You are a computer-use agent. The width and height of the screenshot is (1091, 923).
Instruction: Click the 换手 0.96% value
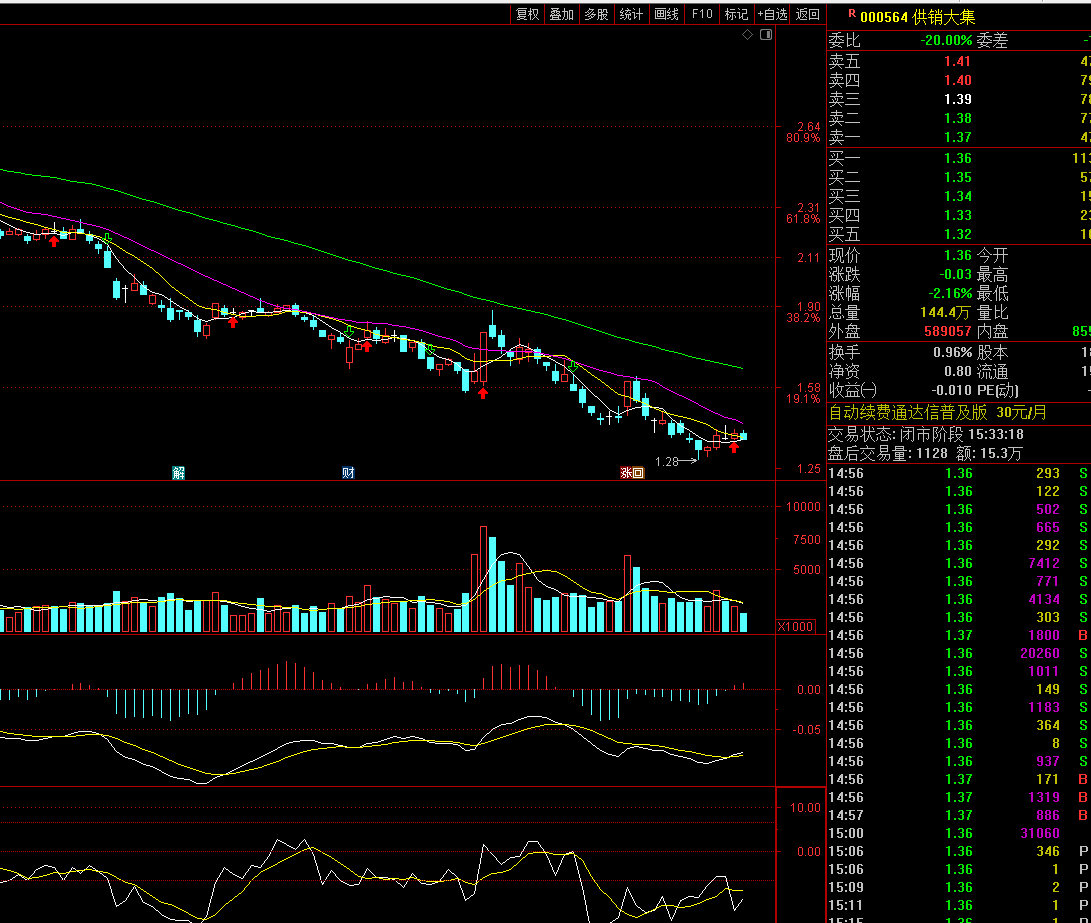(x=953, y=353)
